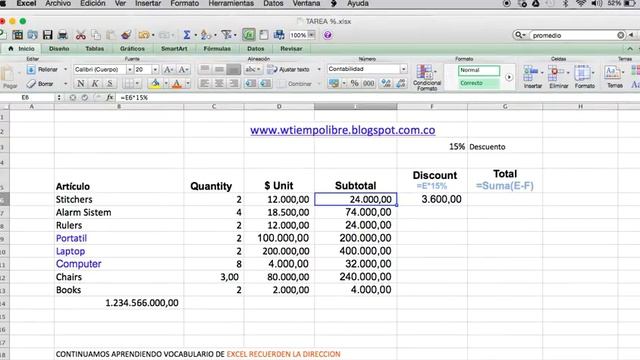Switch to the Revisar tab
The height and width of the screenshot is (360, 640).
coord(291,49)
